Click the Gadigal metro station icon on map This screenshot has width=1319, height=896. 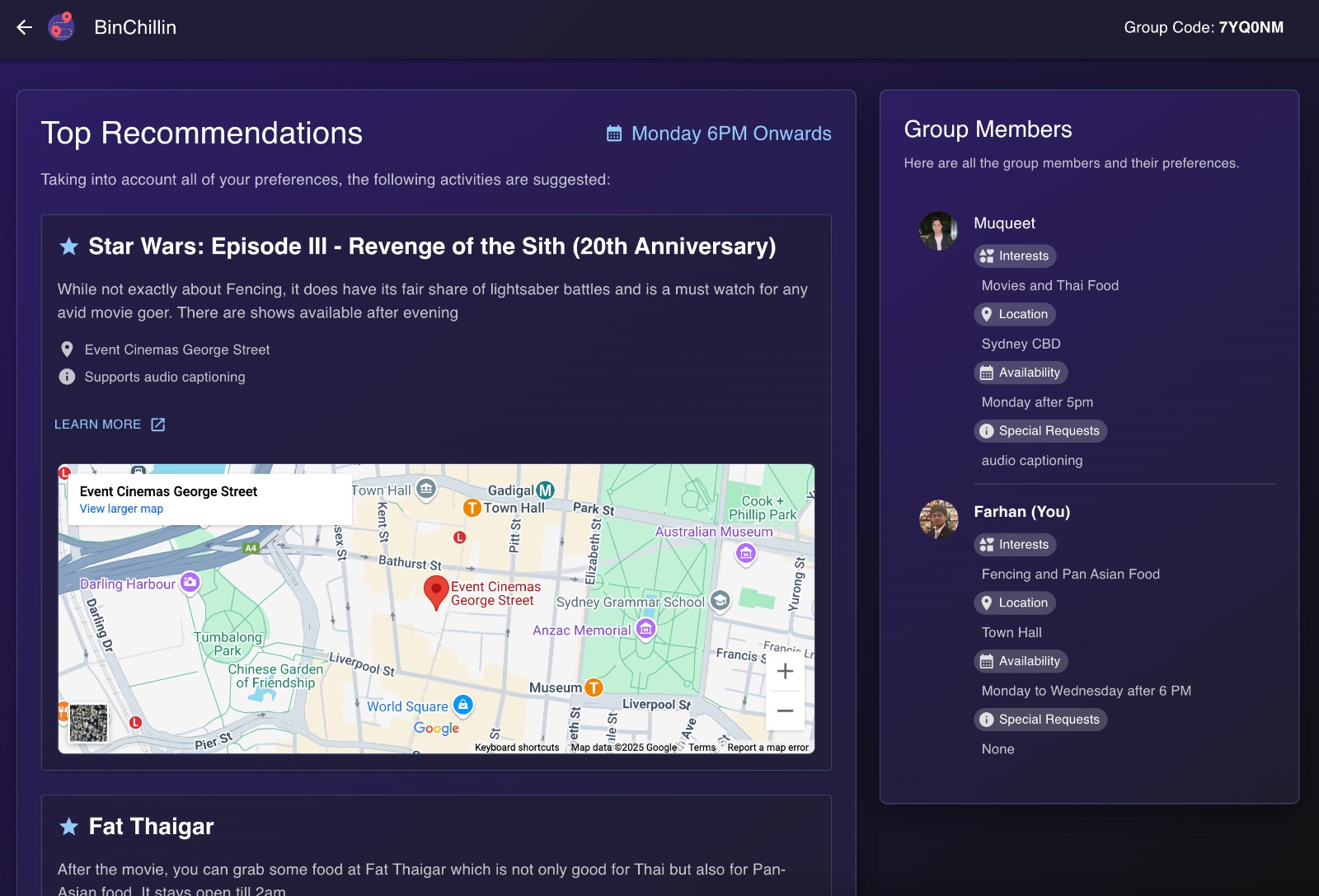(545, 490)
